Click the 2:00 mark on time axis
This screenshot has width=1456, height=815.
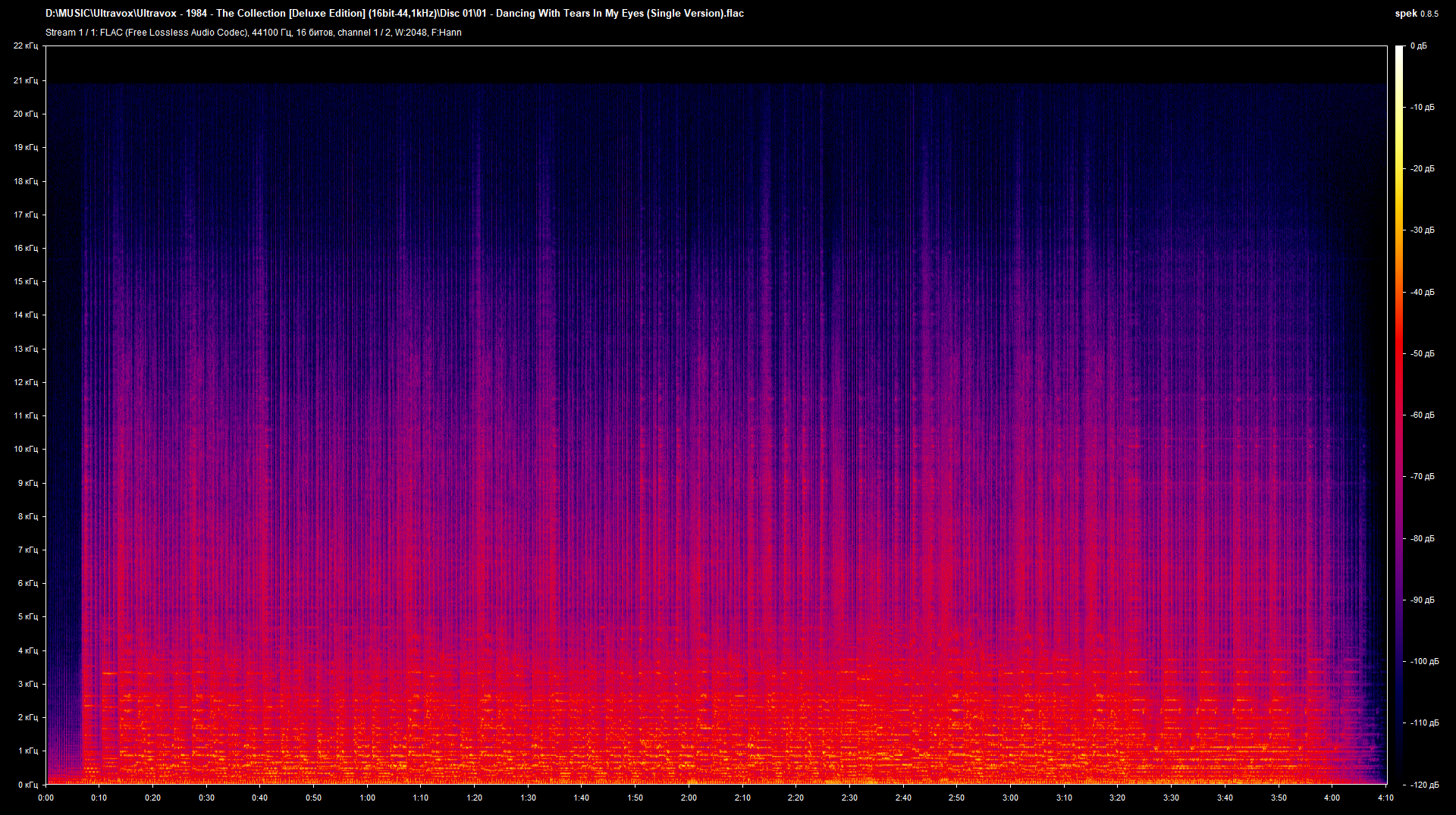coord(689,798)
